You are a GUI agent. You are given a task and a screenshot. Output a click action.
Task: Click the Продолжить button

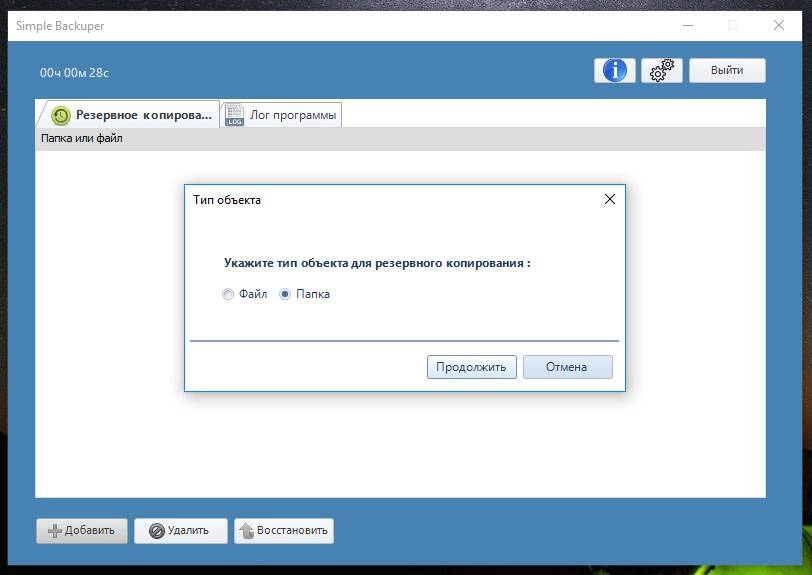pos(471,367)
